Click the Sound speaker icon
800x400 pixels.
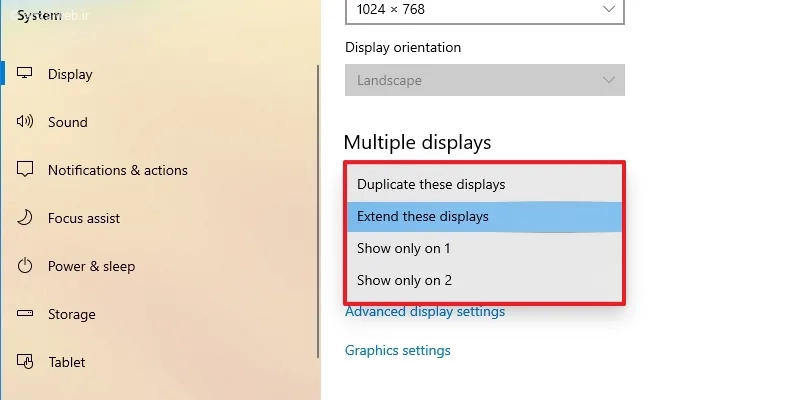click(x=26, y=122)
